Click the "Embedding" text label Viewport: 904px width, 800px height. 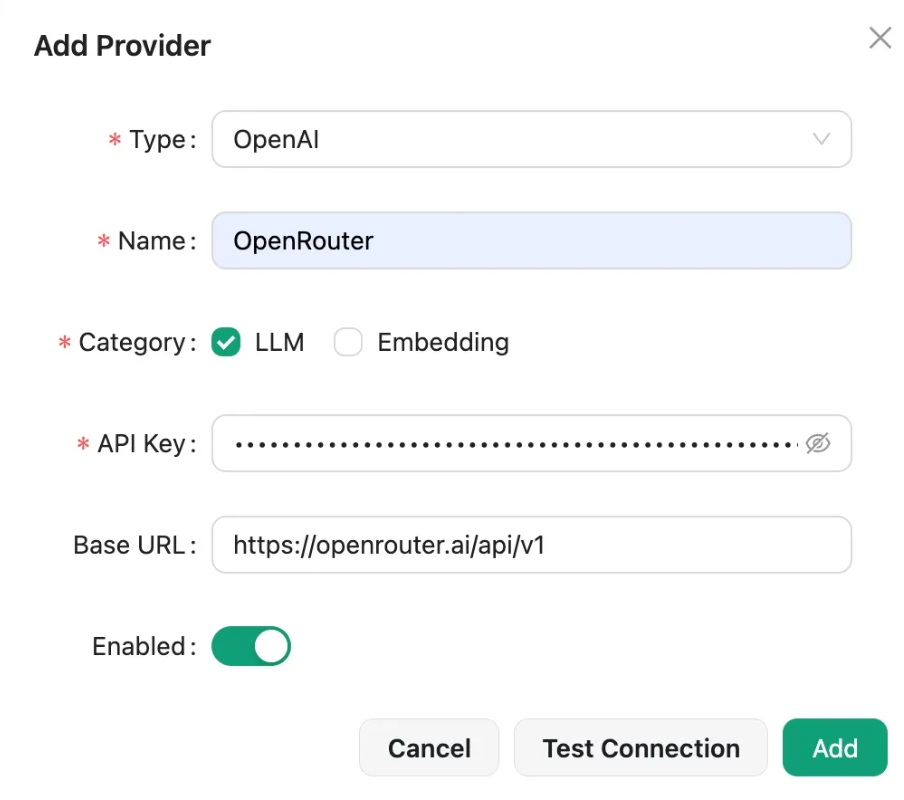[443, 343]
